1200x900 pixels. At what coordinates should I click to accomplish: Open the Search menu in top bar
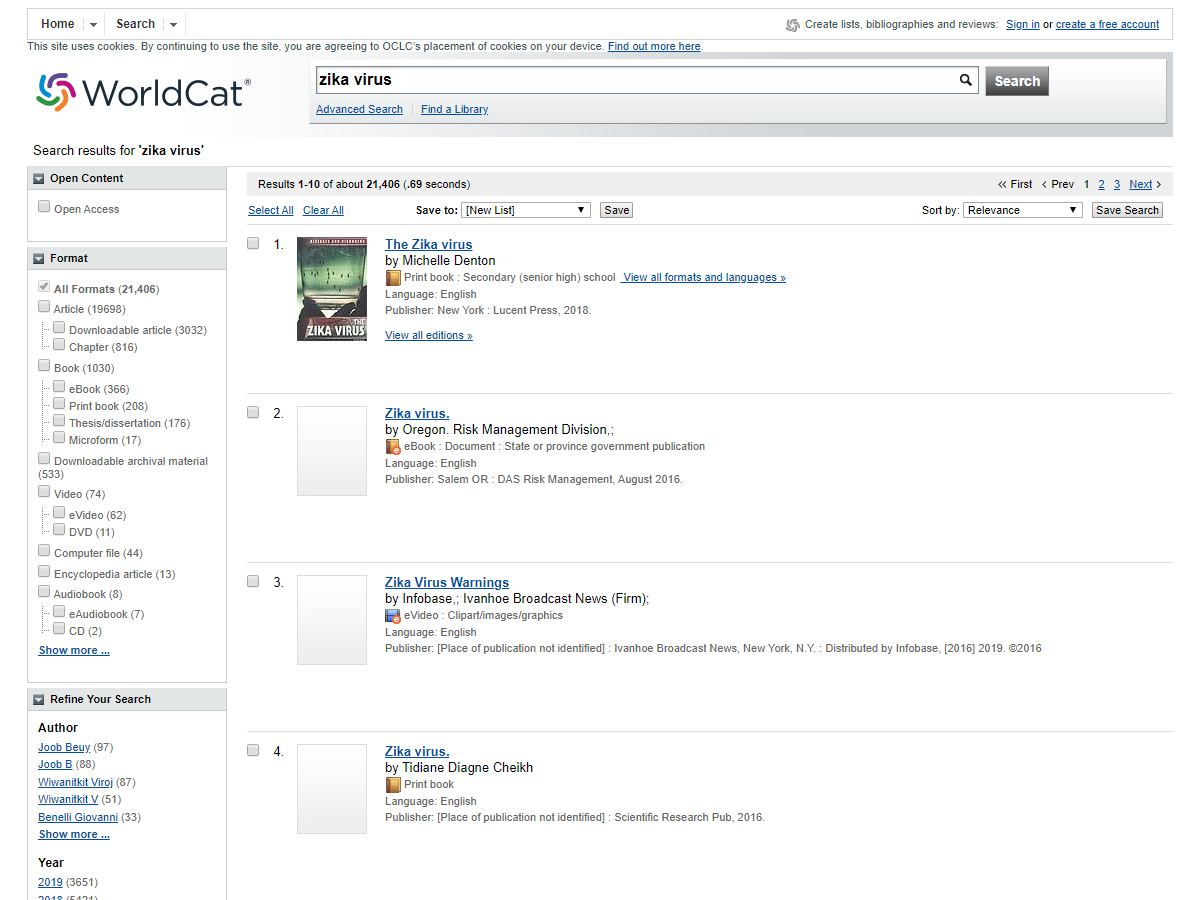tap(135, 24)
